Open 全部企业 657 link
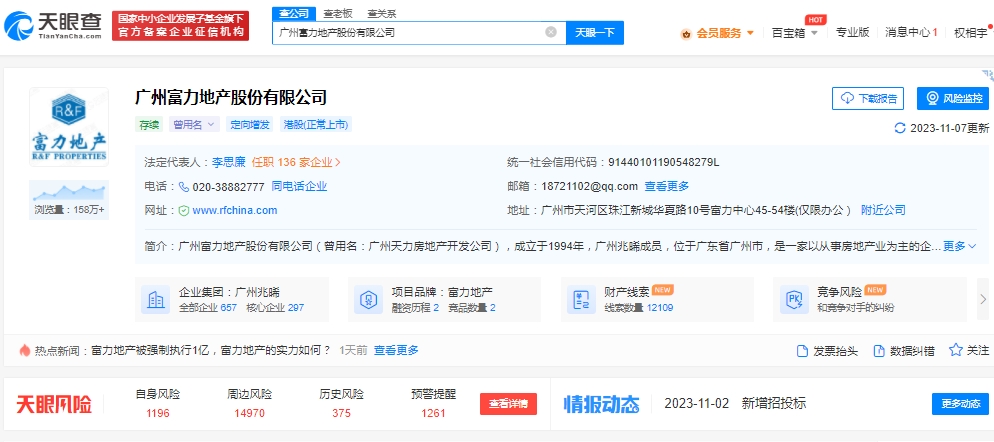 click(x=208, y=308)
